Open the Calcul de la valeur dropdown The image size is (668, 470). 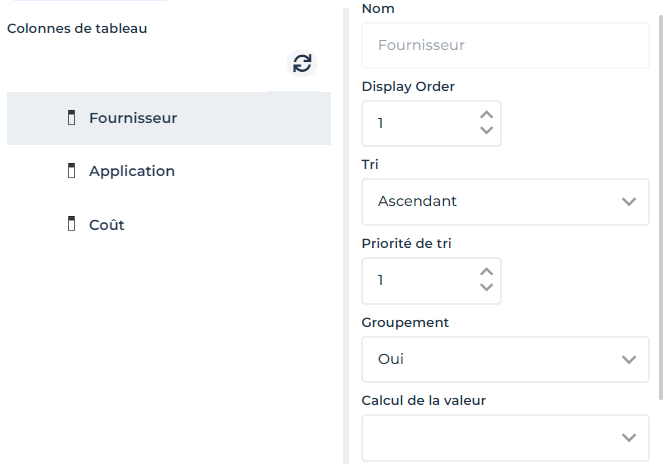pyautogui.click(x=505, y=437)
